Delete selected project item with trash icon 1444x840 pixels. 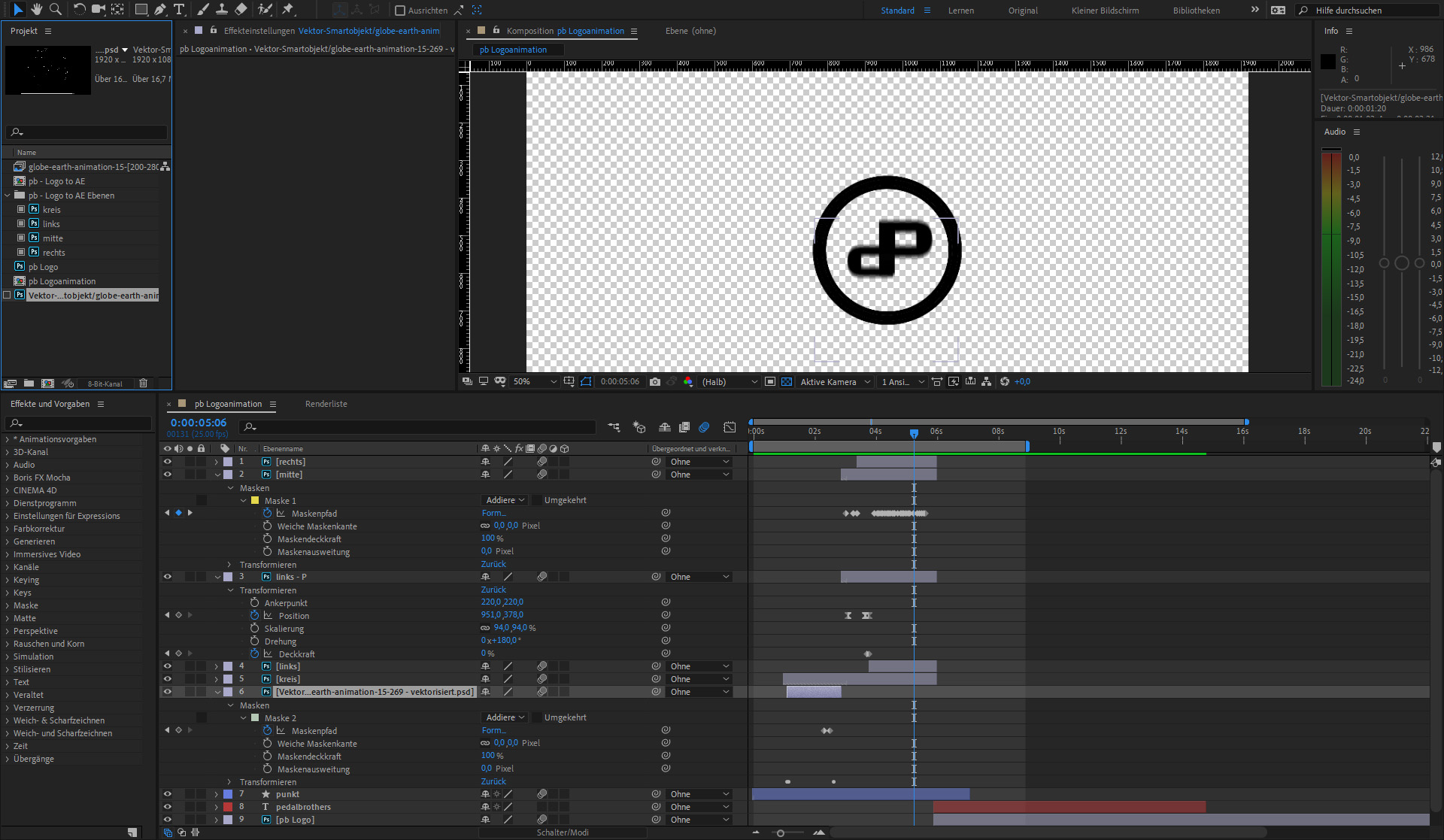144,384
